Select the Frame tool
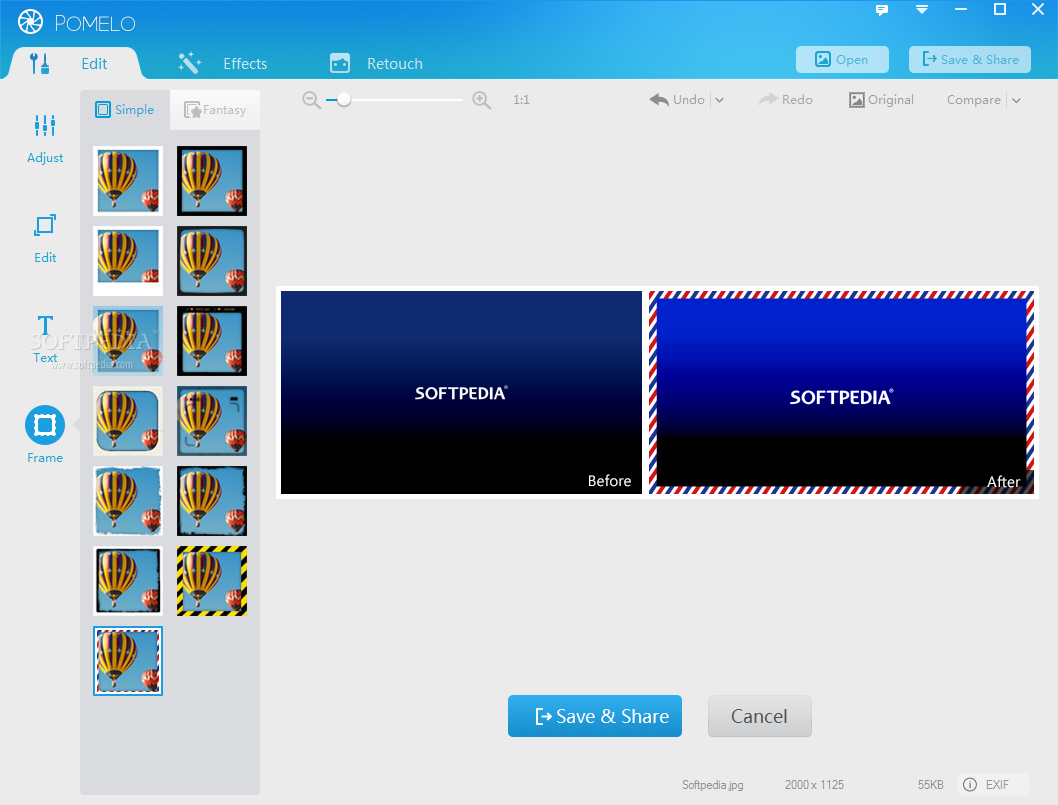This screenshot has height=805, width=1058. [45, 434]
